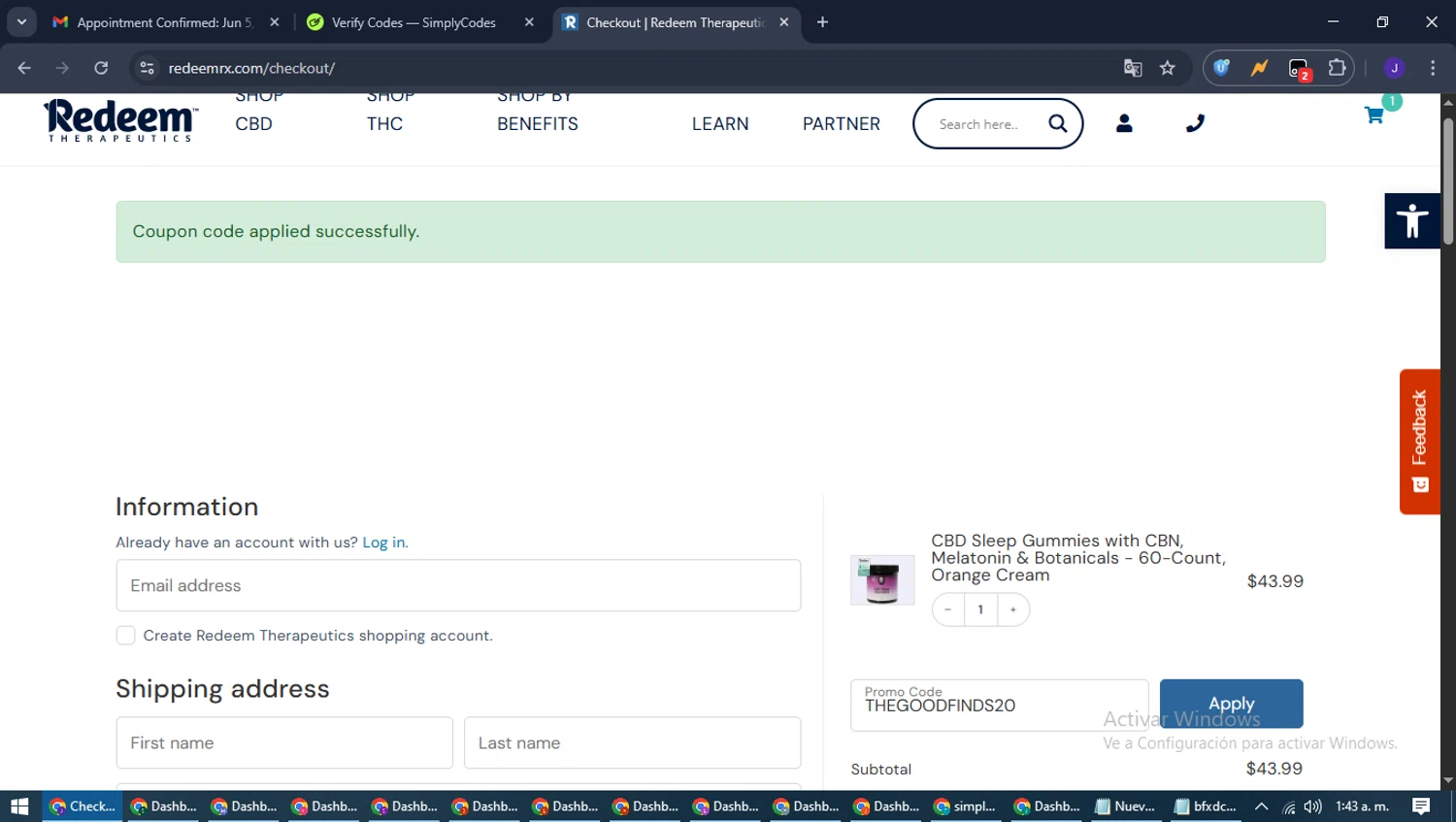This screenshot has height=822, width=1456.
Task: Click the product quantity value field
Action: 980,609
